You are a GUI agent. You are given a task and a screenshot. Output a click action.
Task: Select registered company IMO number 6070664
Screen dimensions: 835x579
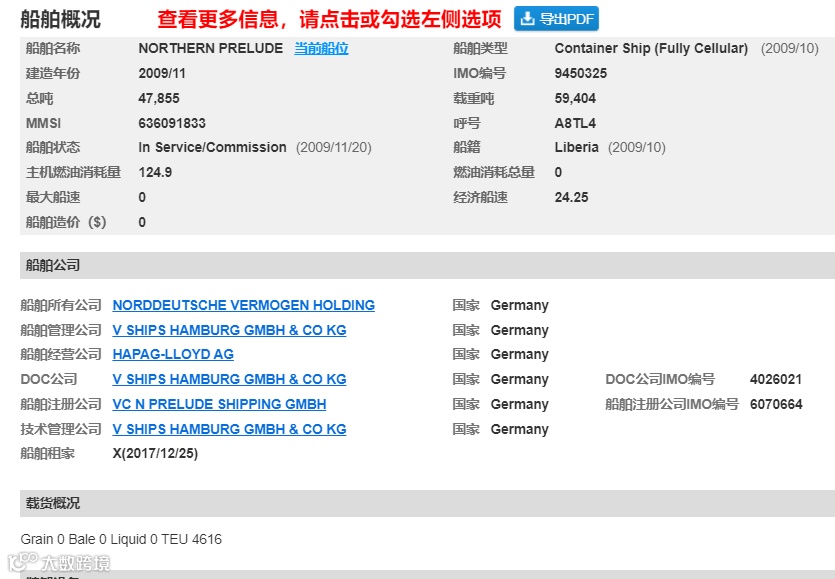click(776, 404)
